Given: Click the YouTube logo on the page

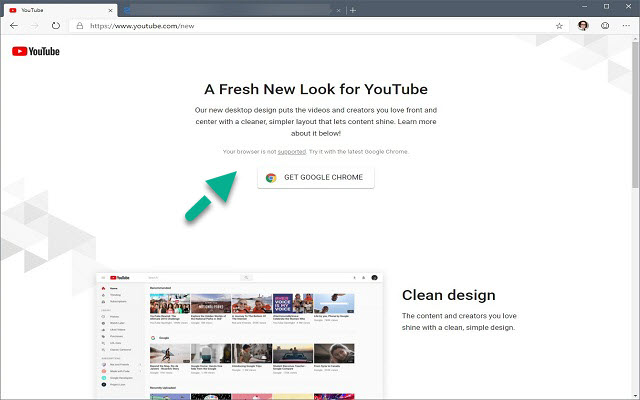Looking at the screenshot, I should click(x=36, y=52).
